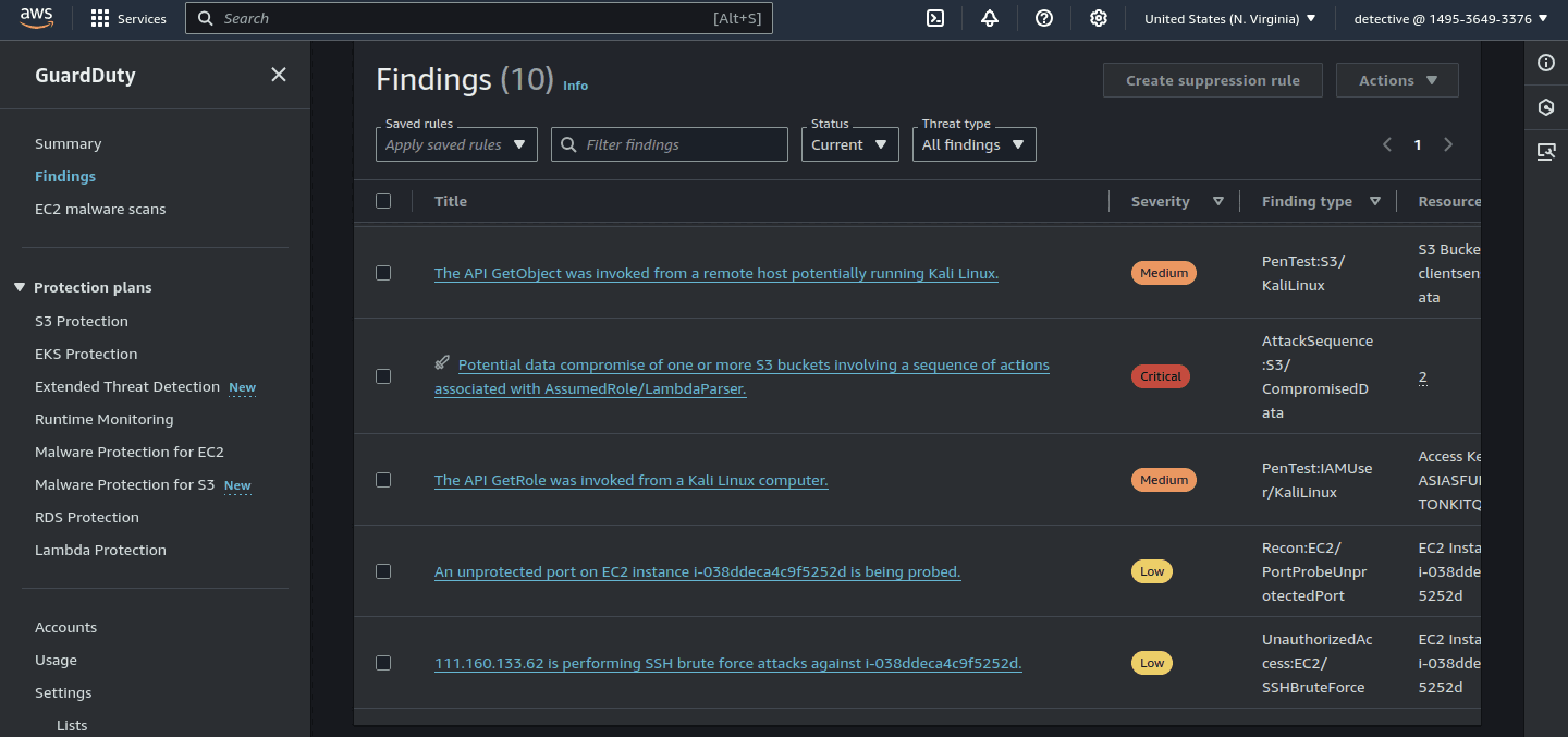The width and height of the screenshot is (1568, 737).
Task: Click the Recon:EC2/PortProbeUnprotectedPort finding type
Action: (1314, 571)
